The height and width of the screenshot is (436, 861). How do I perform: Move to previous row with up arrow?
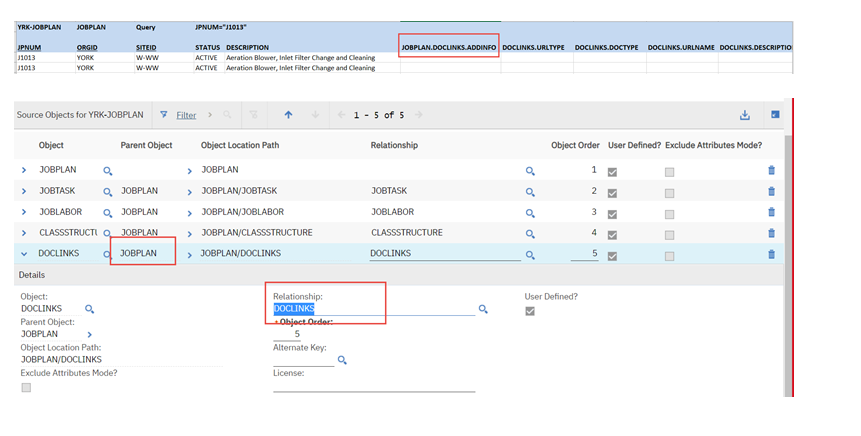coord(288,115)
